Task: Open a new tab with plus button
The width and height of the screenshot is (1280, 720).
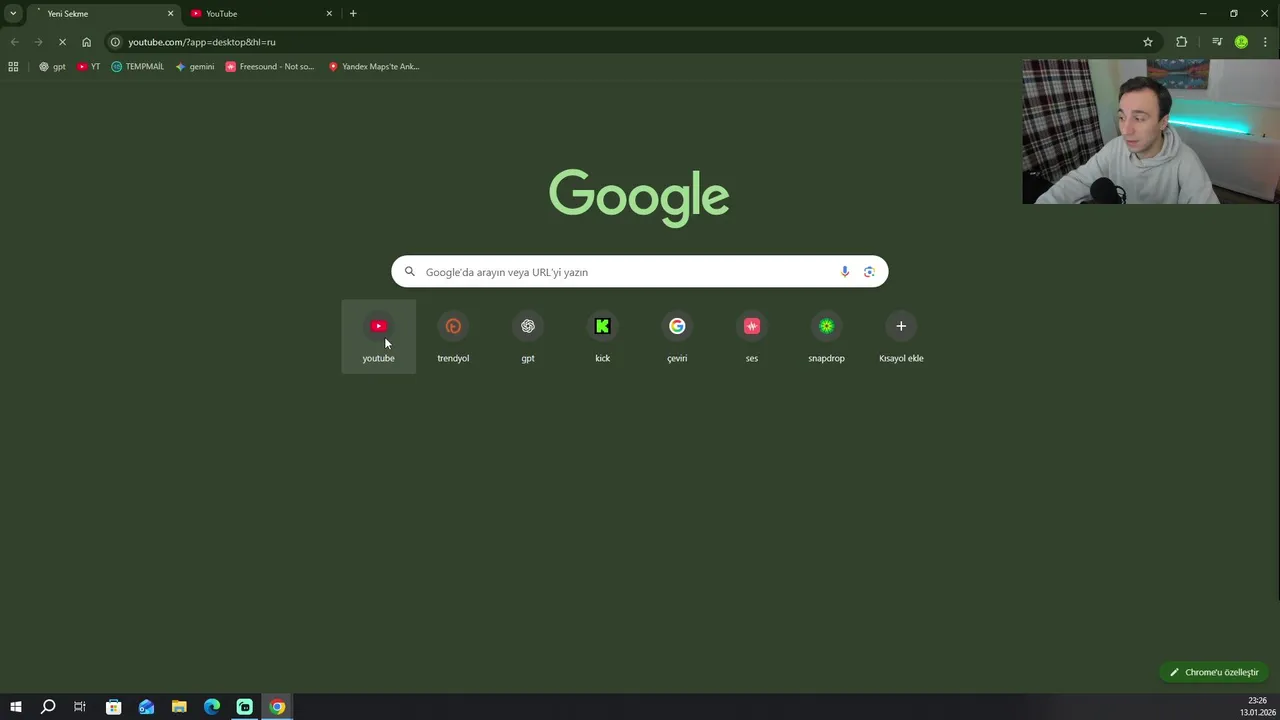Action: pyautogui.click(x=353, y=14)
